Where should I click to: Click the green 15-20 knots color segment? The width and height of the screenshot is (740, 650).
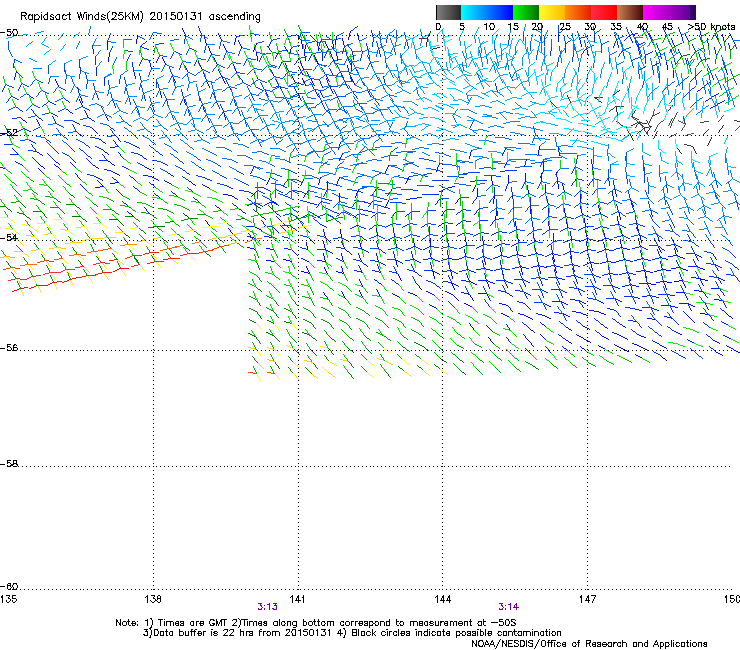(x=526, y=12)
